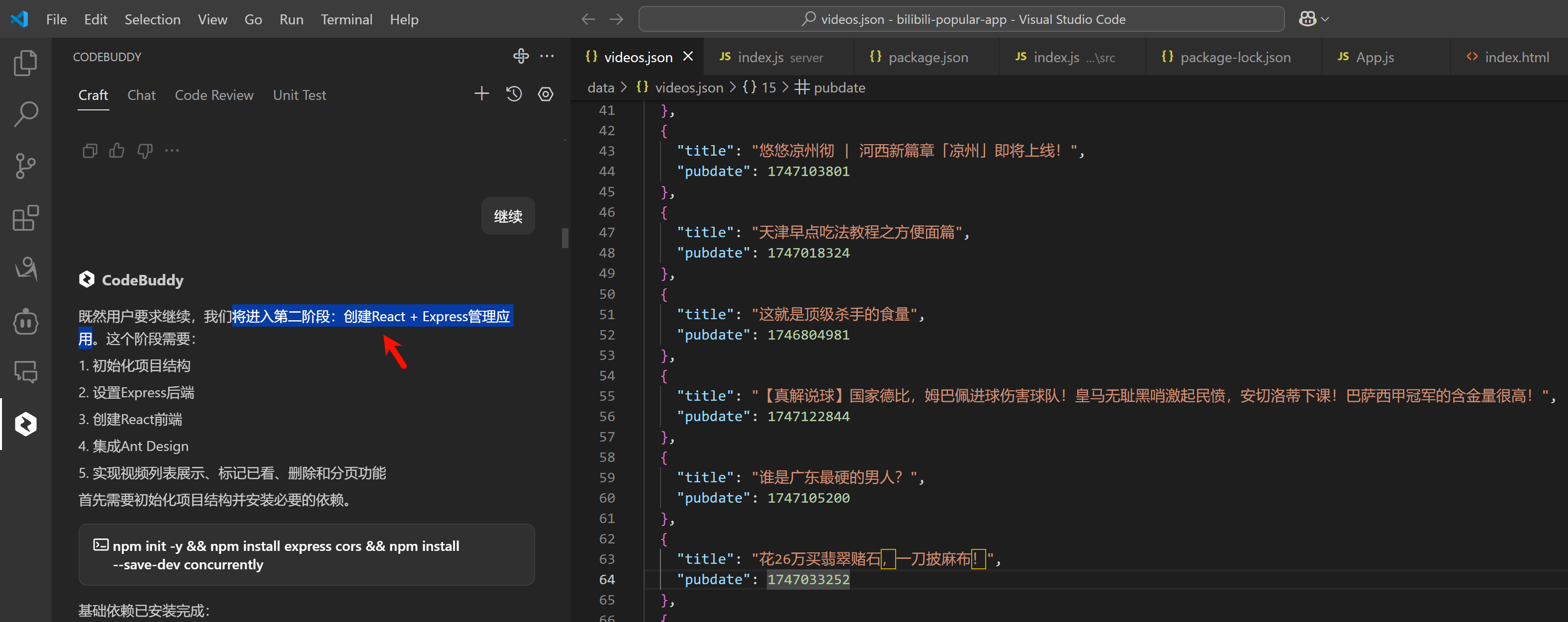The image size is (1568, 622).
Task: Open the Source Control view
Action: 25,166
